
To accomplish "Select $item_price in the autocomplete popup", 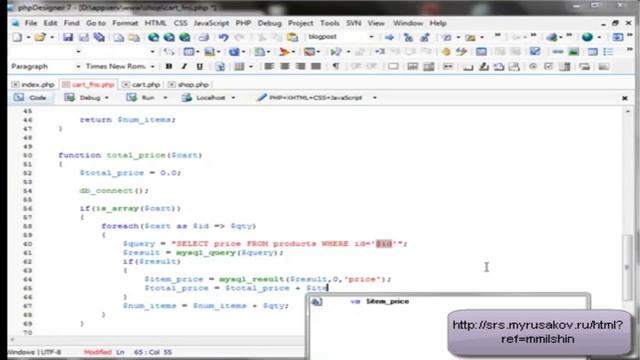I will tap(387, 301).
